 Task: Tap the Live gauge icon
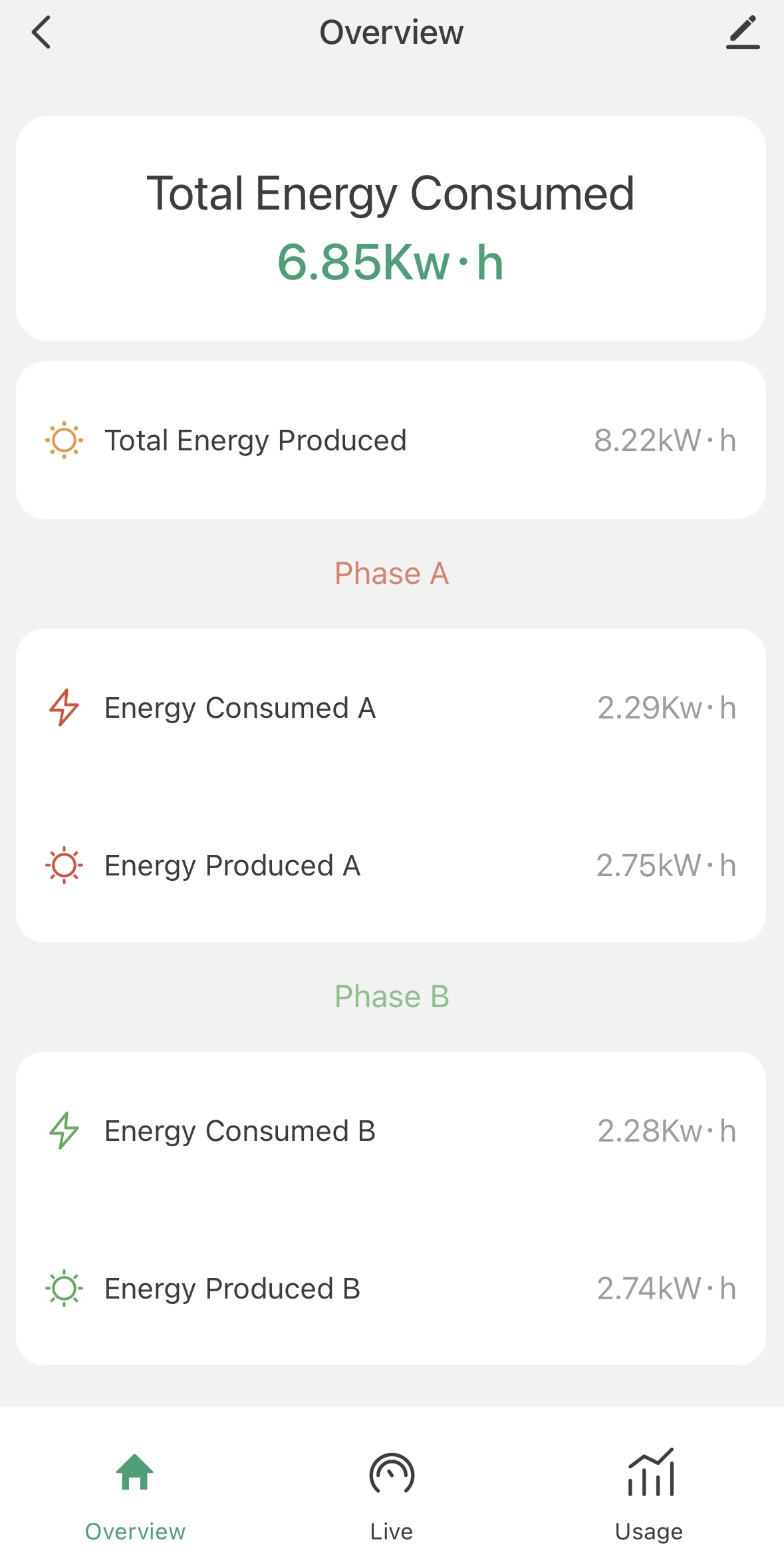pos(392,1474)
